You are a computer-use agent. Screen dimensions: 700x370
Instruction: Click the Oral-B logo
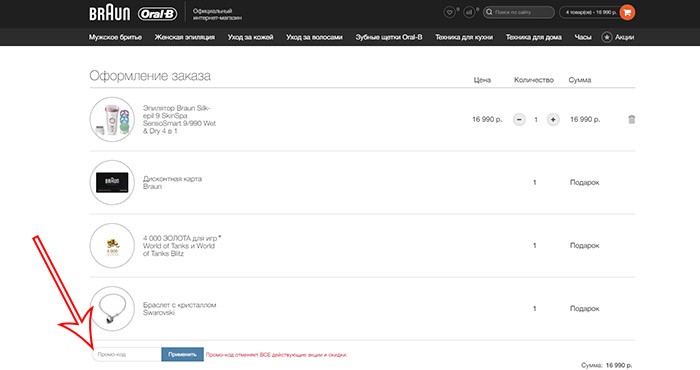157,14
